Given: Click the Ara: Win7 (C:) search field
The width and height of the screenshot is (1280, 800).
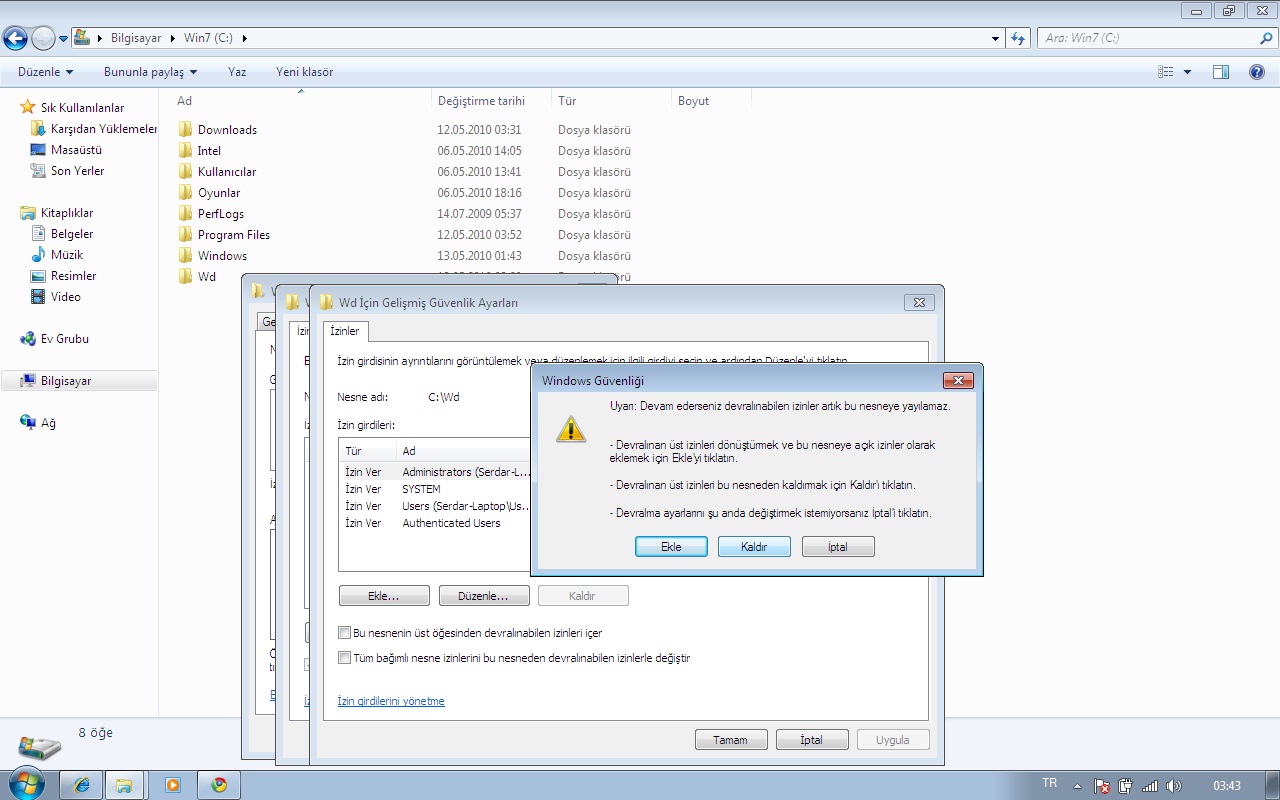Looking at the screenshot, I should coord(1148,38).
